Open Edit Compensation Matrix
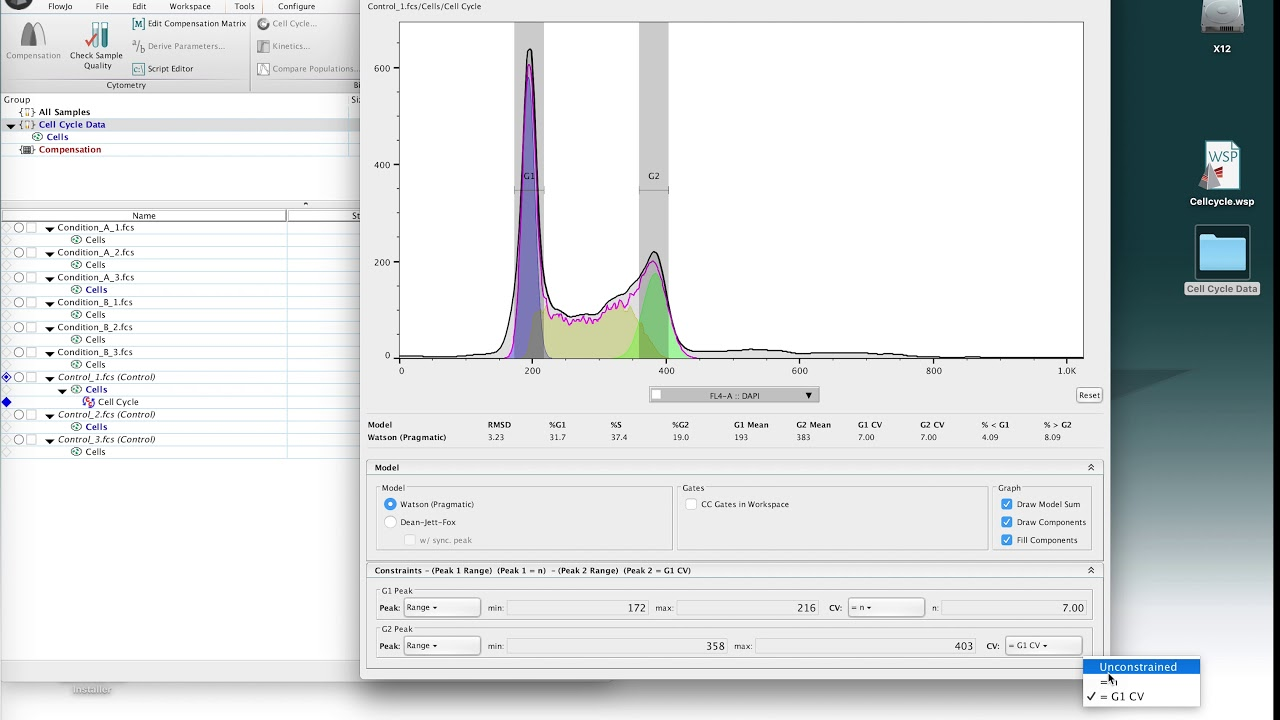The height and width of the screenshot is (720, 1280). coord(189,23)
